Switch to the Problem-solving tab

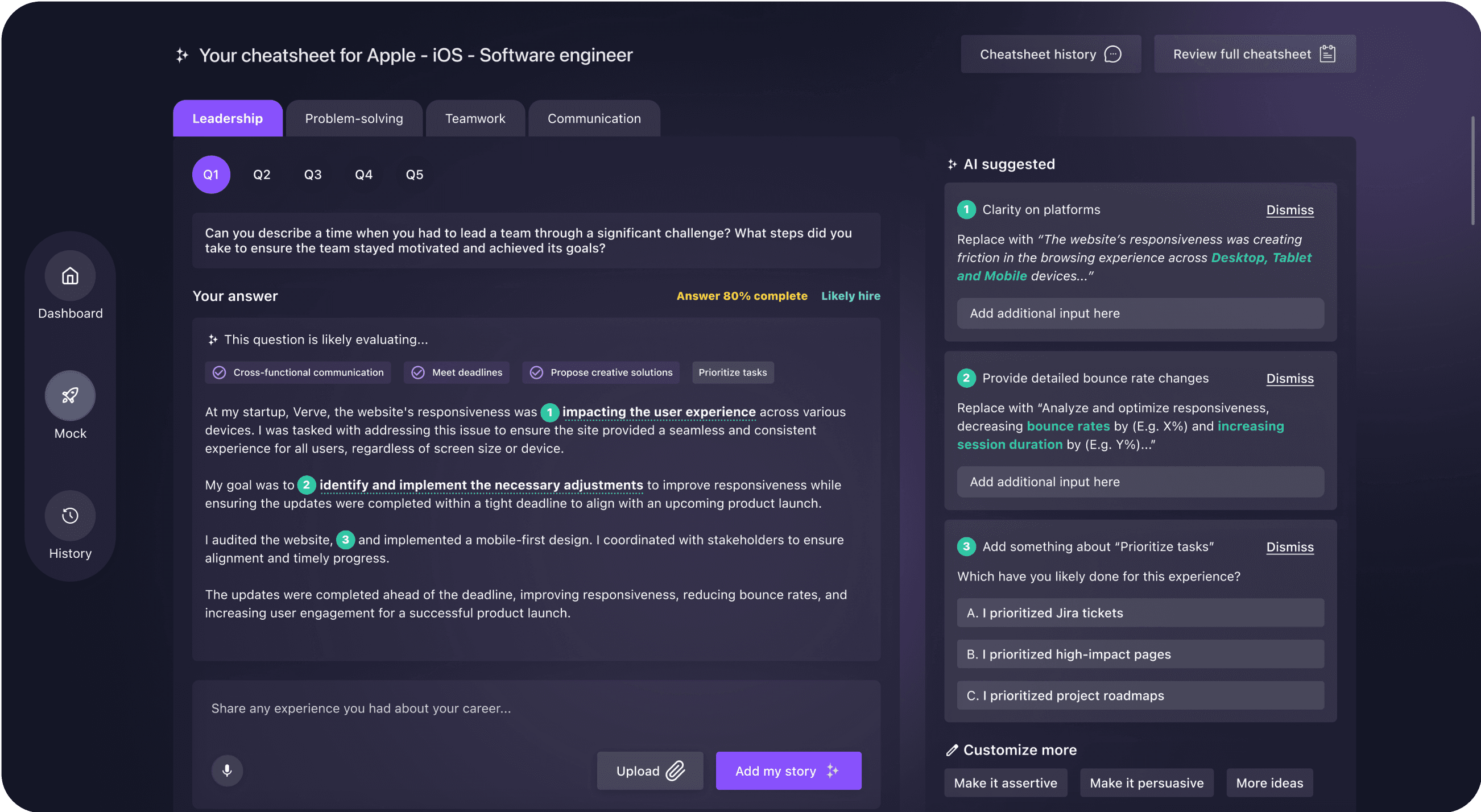(x=354, y=118)
